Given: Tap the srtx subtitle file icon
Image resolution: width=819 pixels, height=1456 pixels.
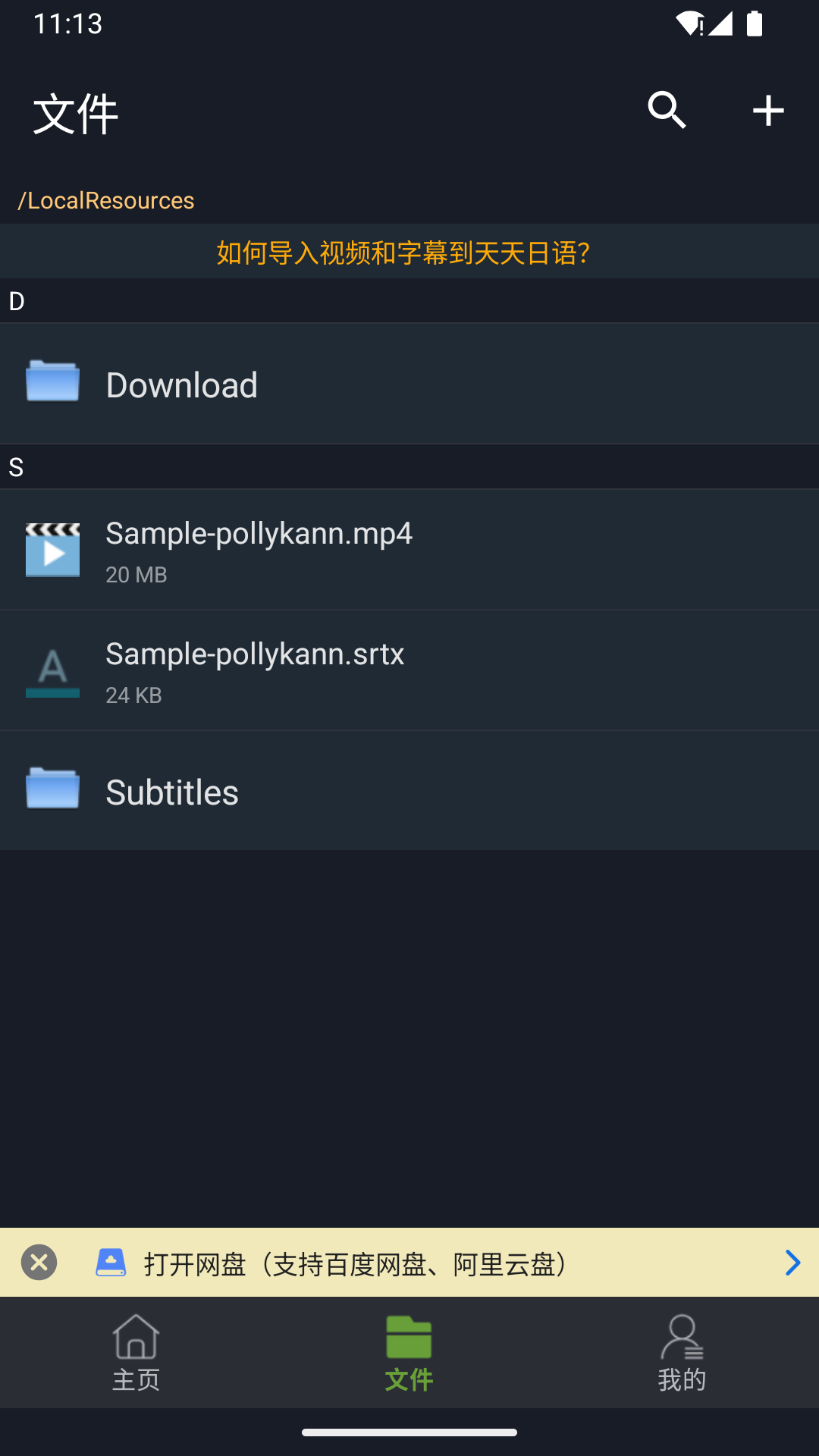Looking at the screenshot, I should click(52, 670).
